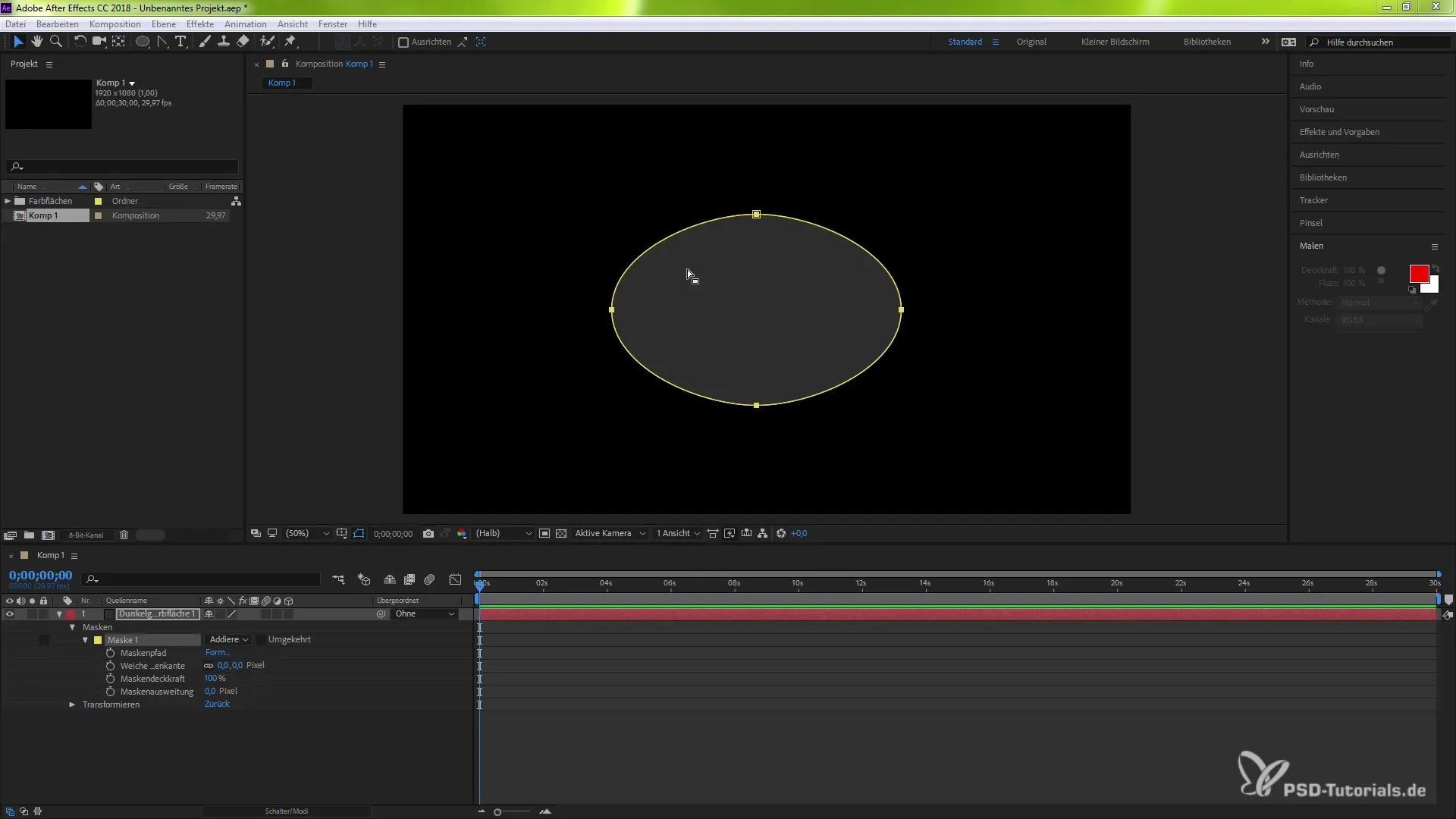This screenshot has height=819, width=1456.
Task: Open the Ohne parent dropdown
Action: point(425,614)
